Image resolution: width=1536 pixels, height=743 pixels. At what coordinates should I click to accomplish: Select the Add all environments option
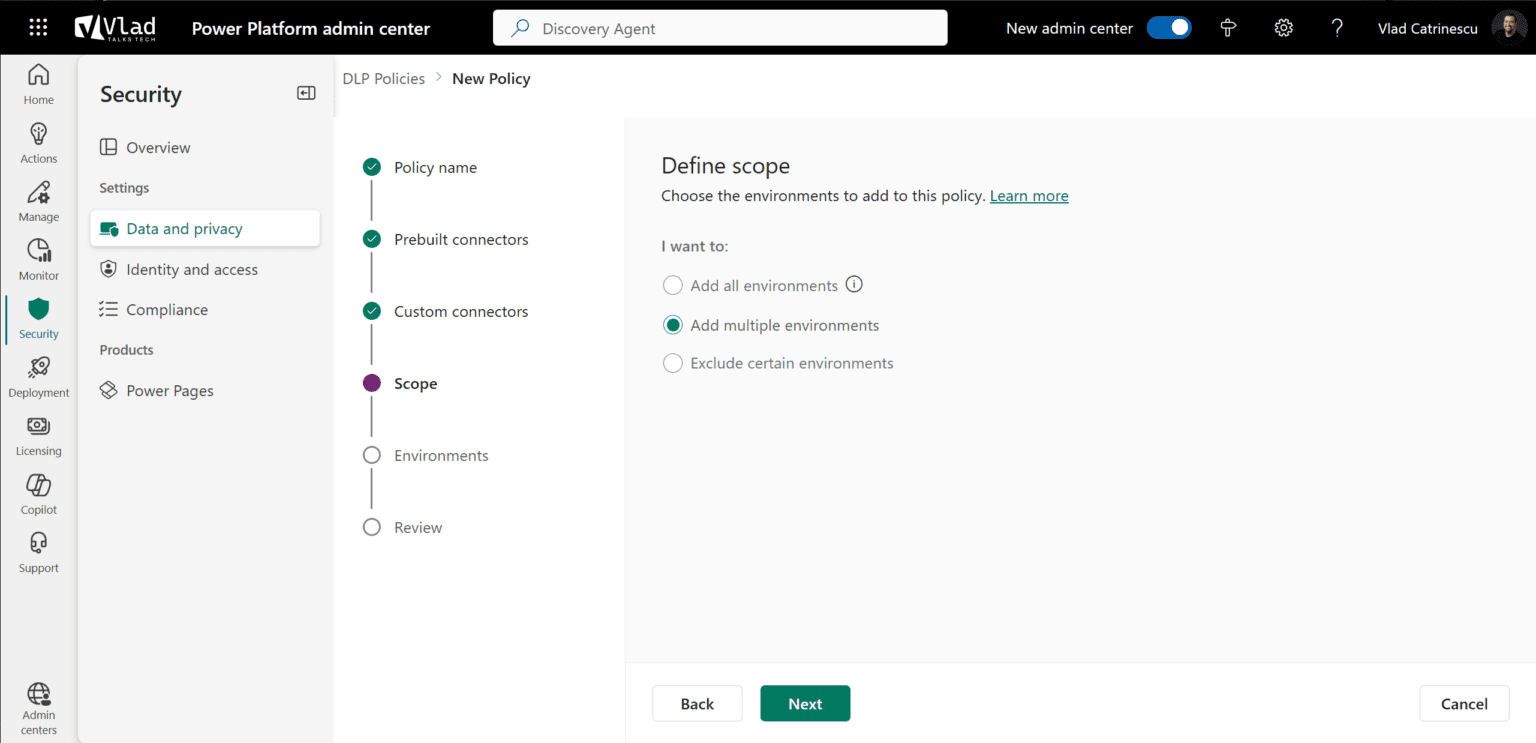tap(672, 284)
